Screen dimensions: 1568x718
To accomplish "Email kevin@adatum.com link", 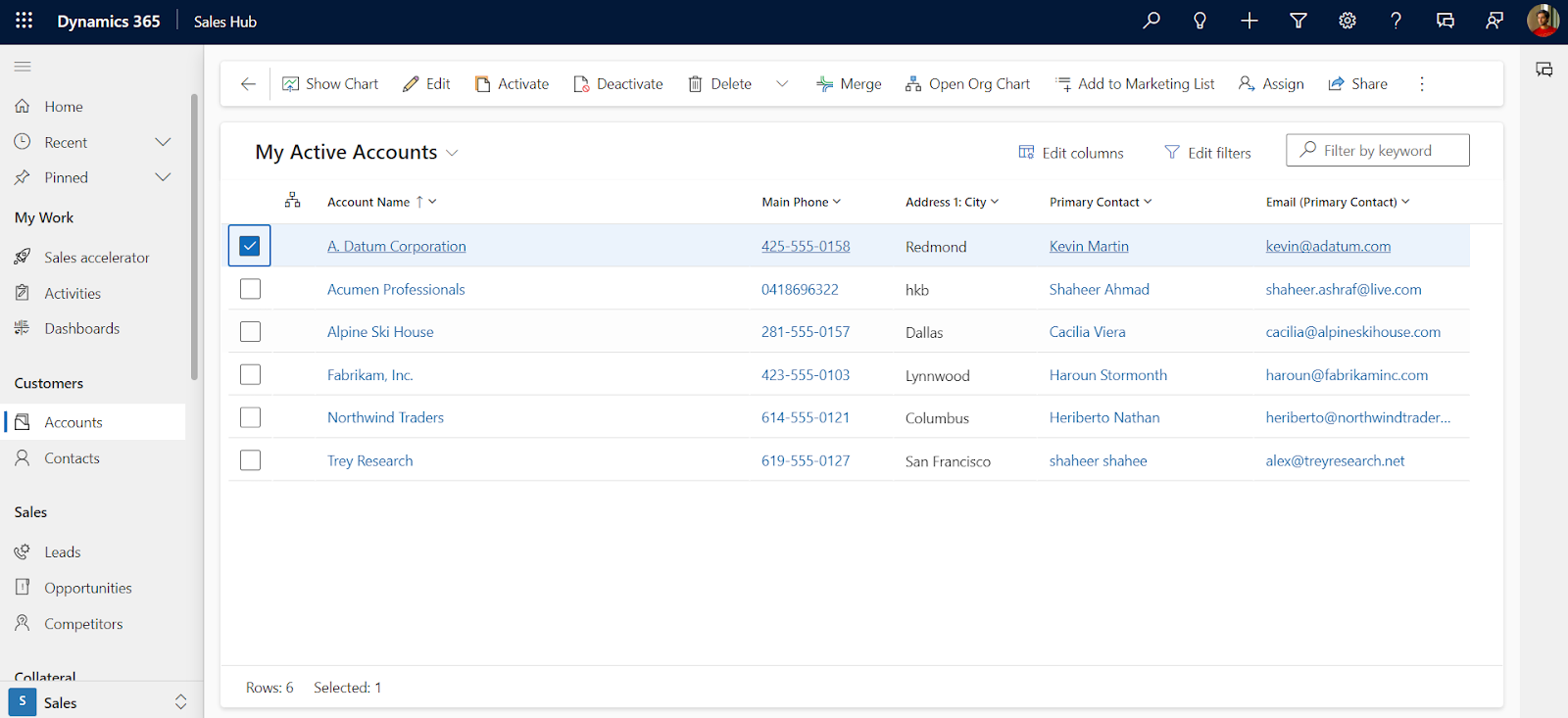I will click(1328, 247).
